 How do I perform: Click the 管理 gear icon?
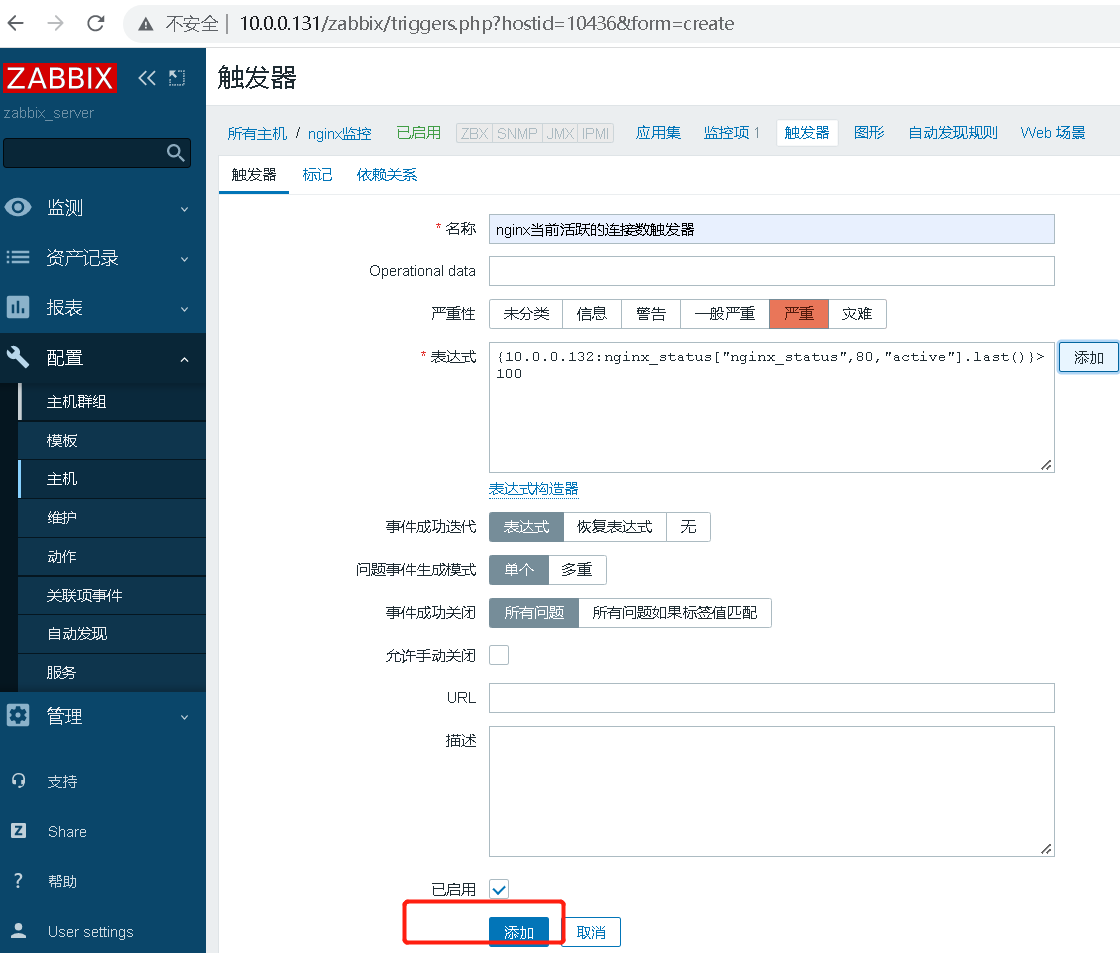pyautogui.click(x=18, y=715)
